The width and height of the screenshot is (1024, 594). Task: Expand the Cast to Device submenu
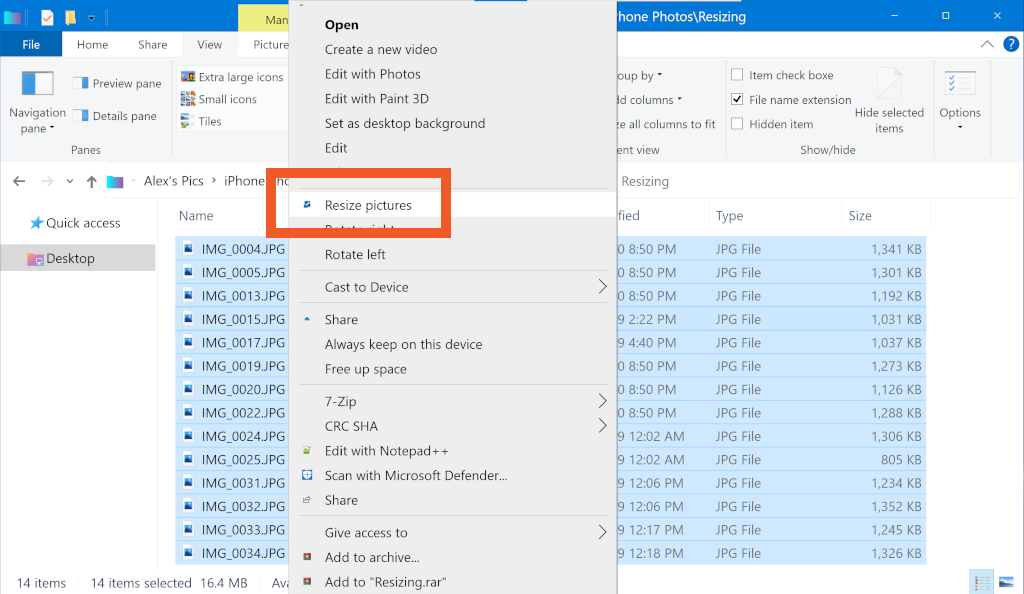pyautogui.click(x=602, y=287)
